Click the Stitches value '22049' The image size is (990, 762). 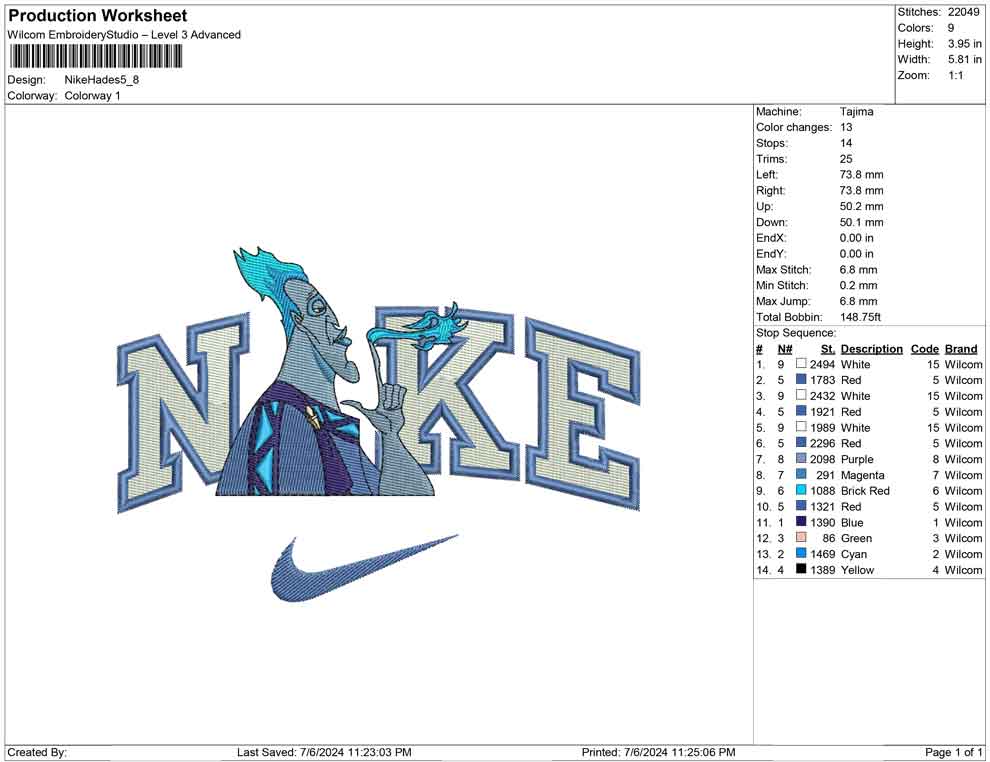pyautogui.click(x=963, y=12)
